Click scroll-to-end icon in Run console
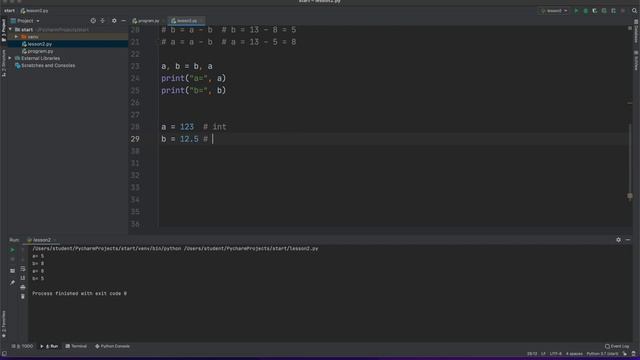This screenshot has height=360, width=640. coord(23,278)
